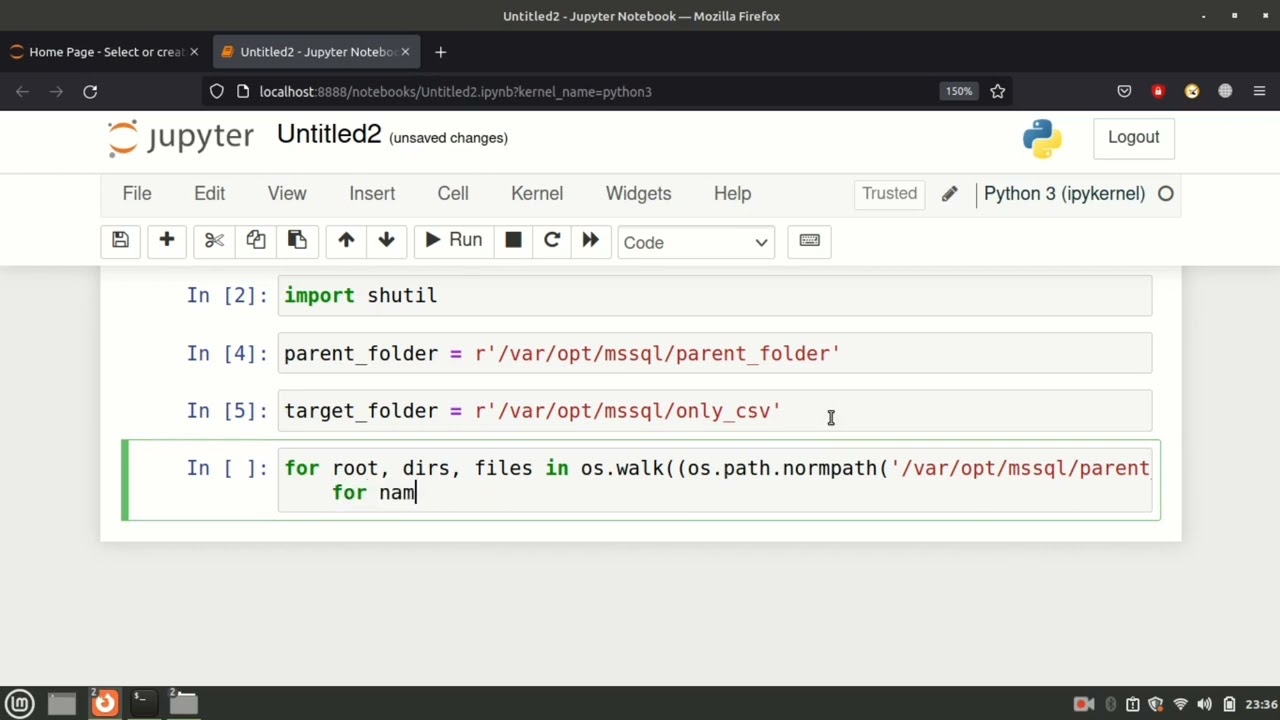The height and width of the screenshot is (720, 1280).
Task: Open the globe extension icon
Action: pyautogui.click(x=1225, y=91)
